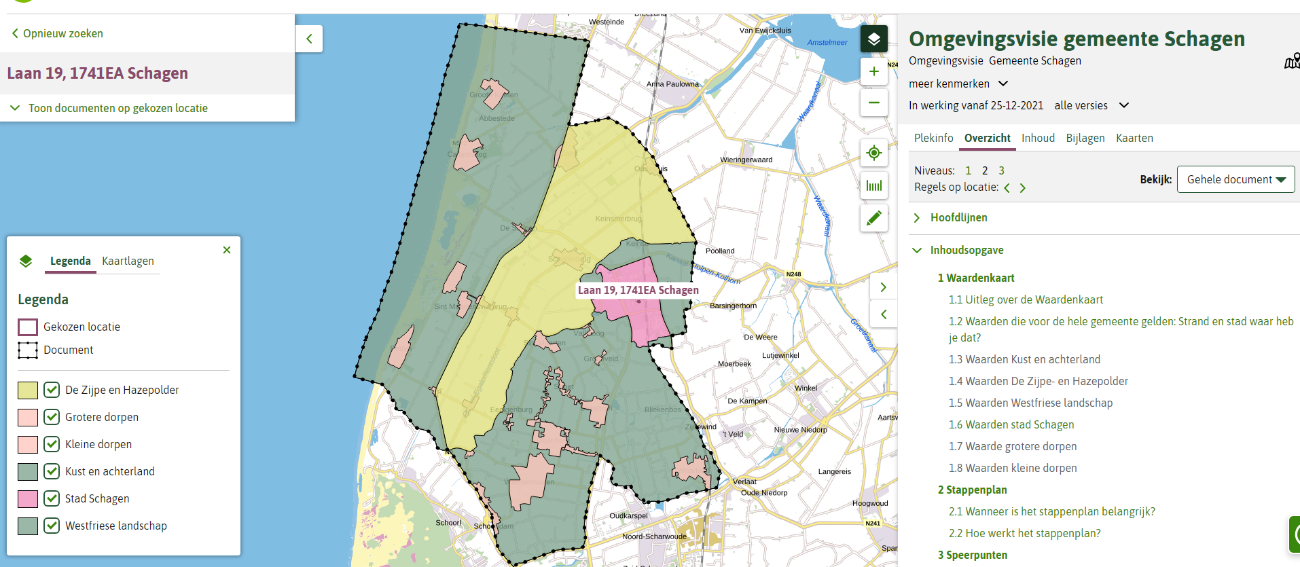Center map on current location

[874, 152]
